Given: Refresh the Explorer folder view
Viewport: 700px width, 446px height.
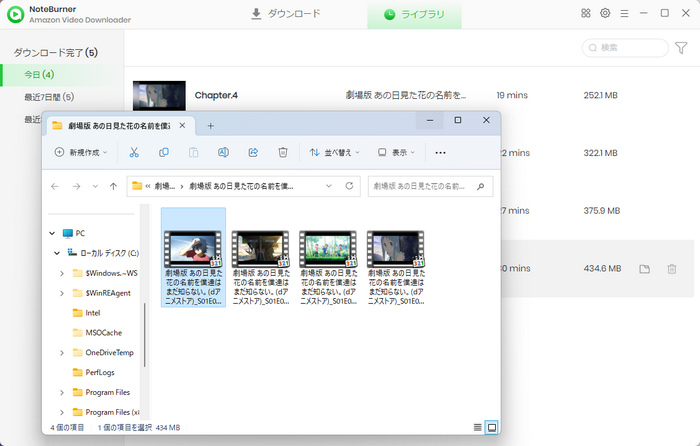Looking at the screenshot, I should pyautogui.click(x=349, y=186).
